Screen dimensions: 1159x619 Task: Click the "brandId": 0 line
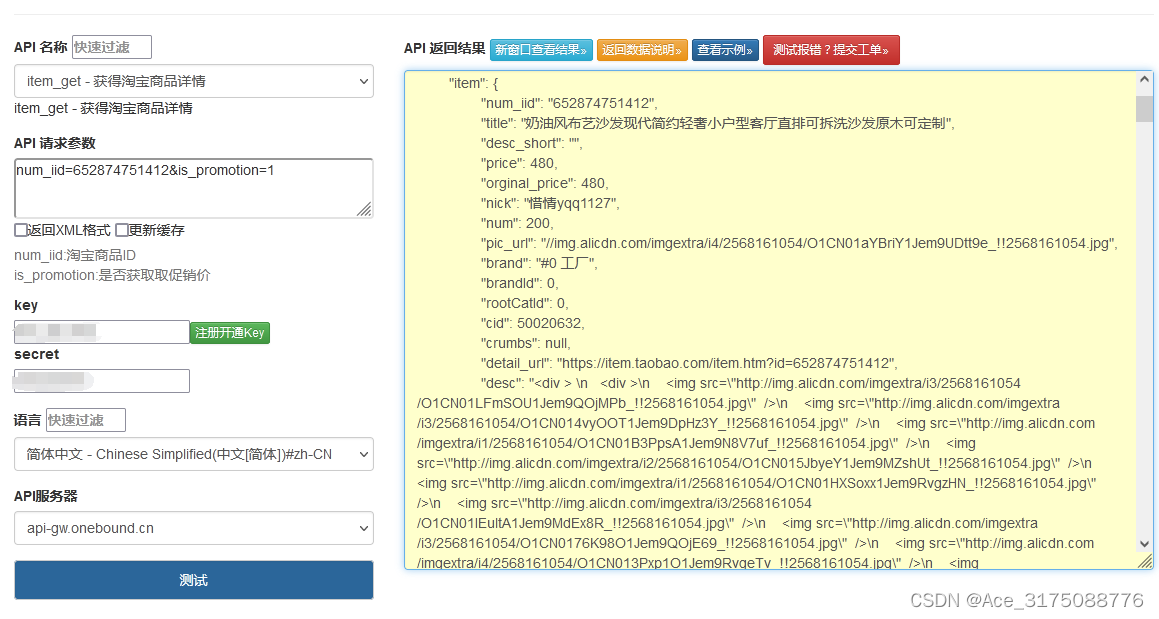tap(520, 283)
